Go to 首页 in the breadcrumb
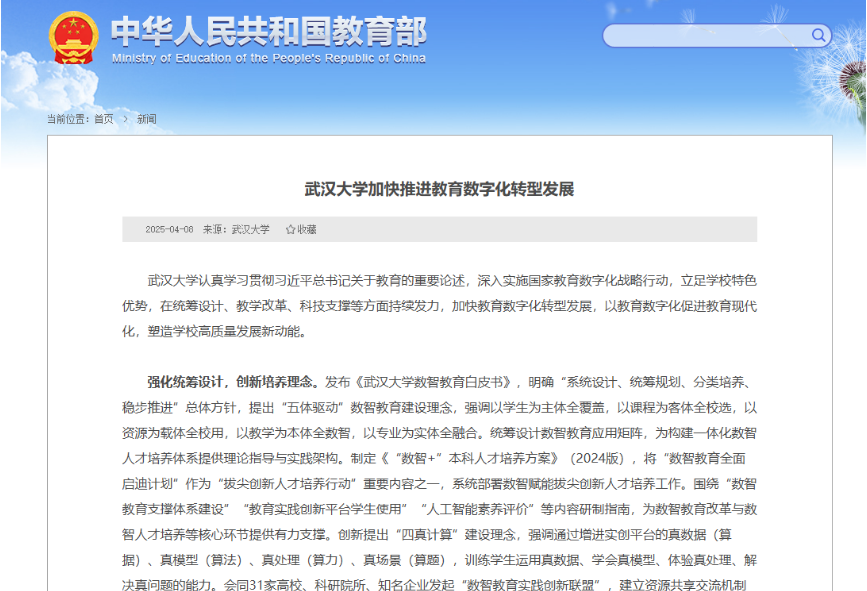Screen dimensions: 867x591 pos(104,119)
